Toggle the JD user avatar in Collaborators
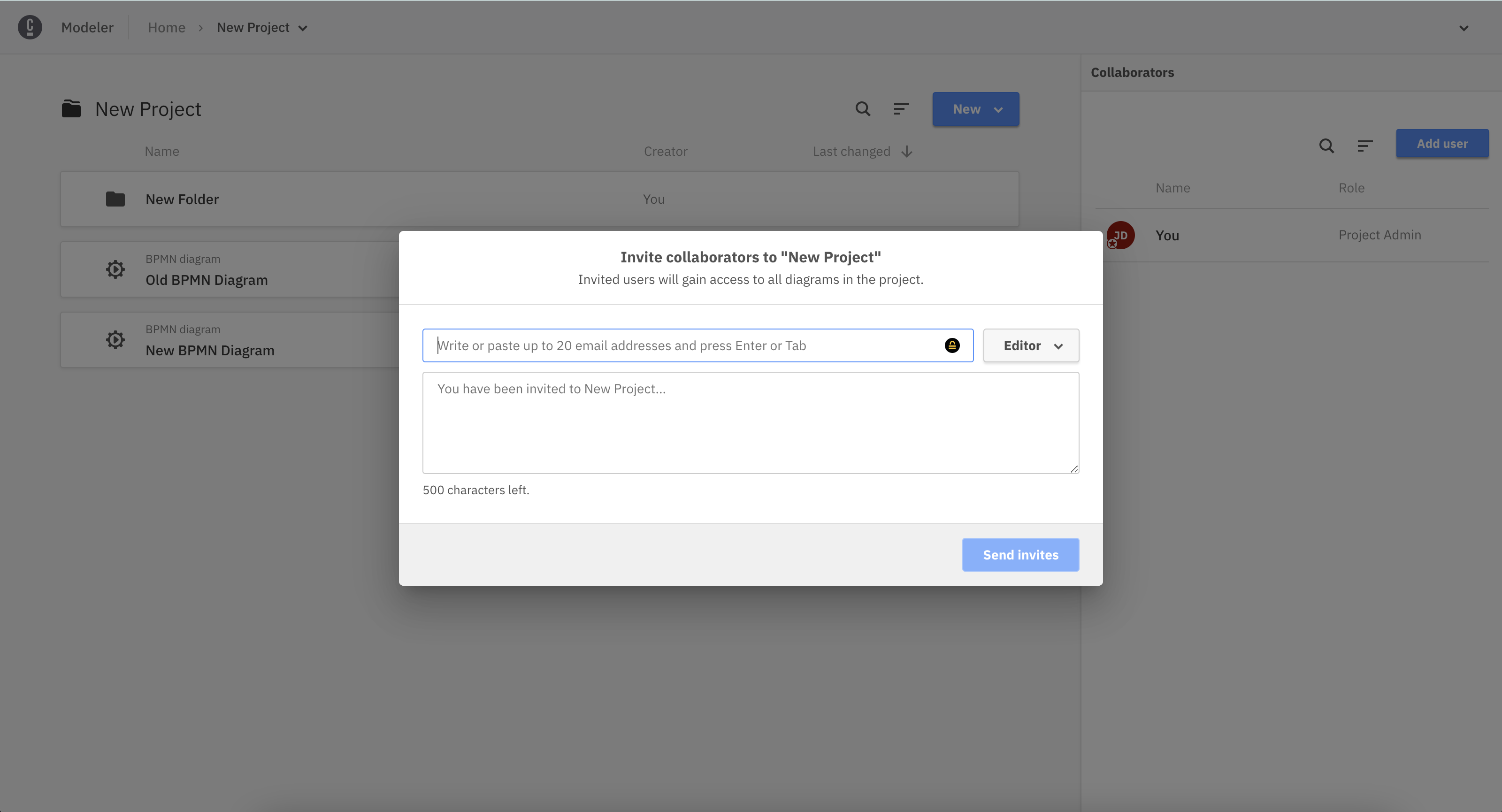The width and height of the screenshot is (1502, 812). (1121, 234)
